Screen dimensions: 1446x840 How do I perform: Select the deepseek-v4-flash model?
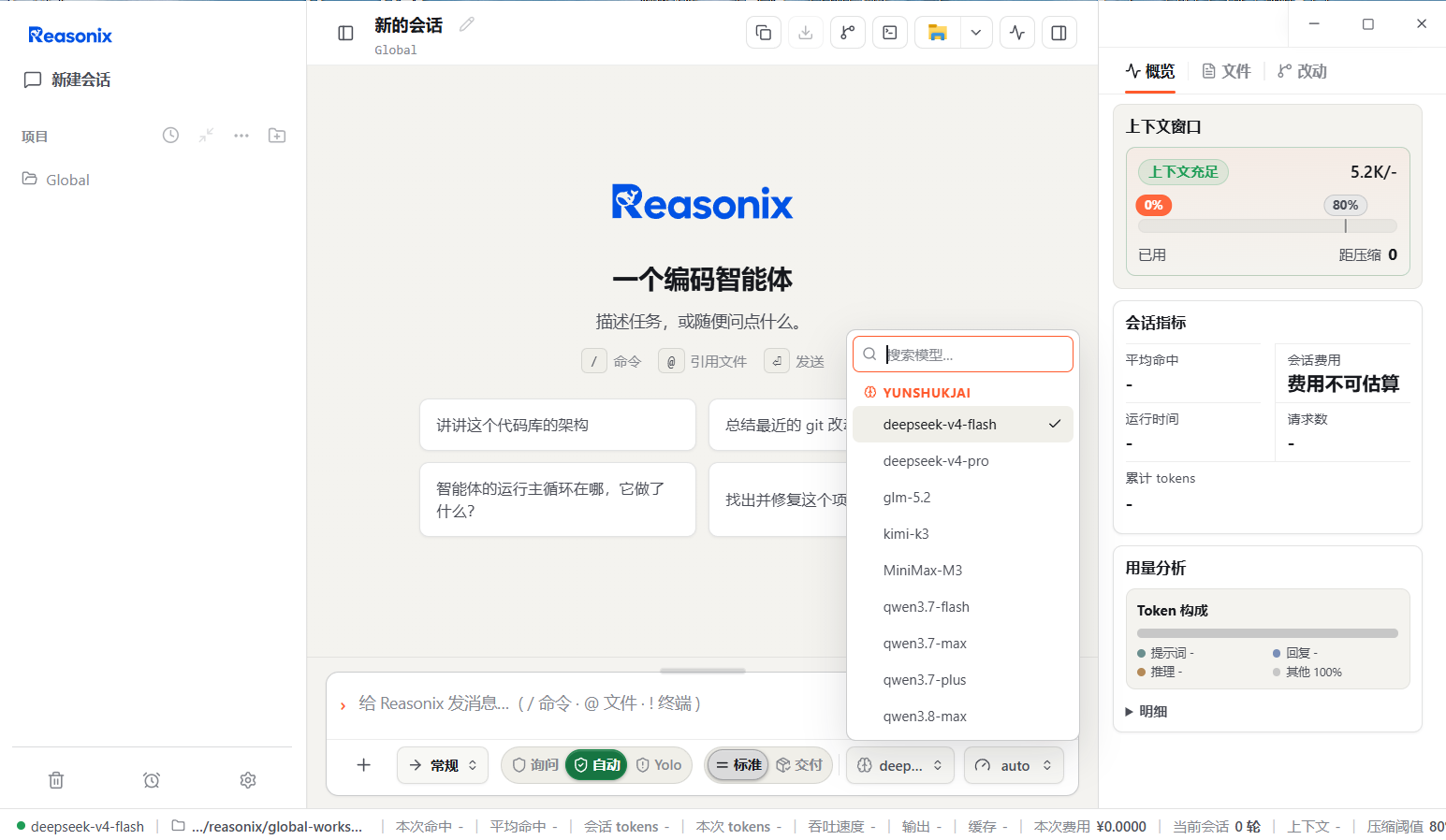point(963,425)
